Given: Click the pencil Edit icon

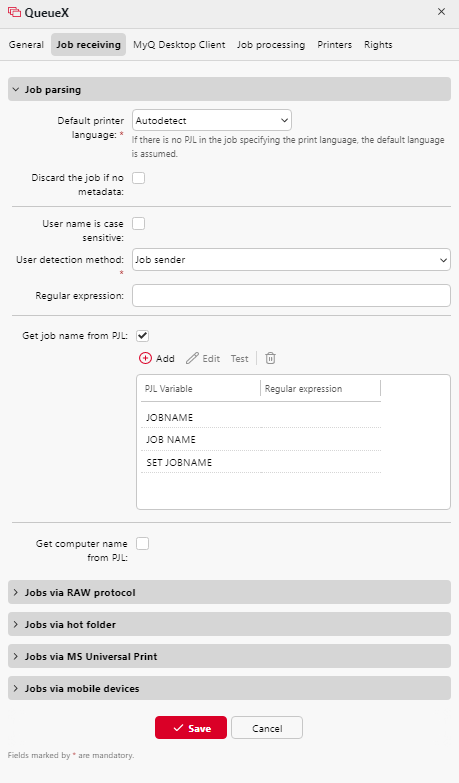Looking at the screenshot, I should point(192,358).
